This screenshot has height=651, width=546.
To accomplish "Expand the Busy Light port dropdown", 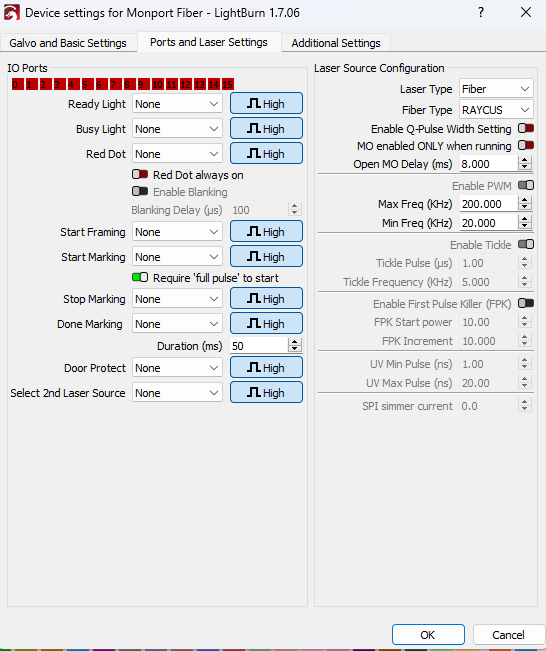I will pyautogui.click(x=177, y=129).
